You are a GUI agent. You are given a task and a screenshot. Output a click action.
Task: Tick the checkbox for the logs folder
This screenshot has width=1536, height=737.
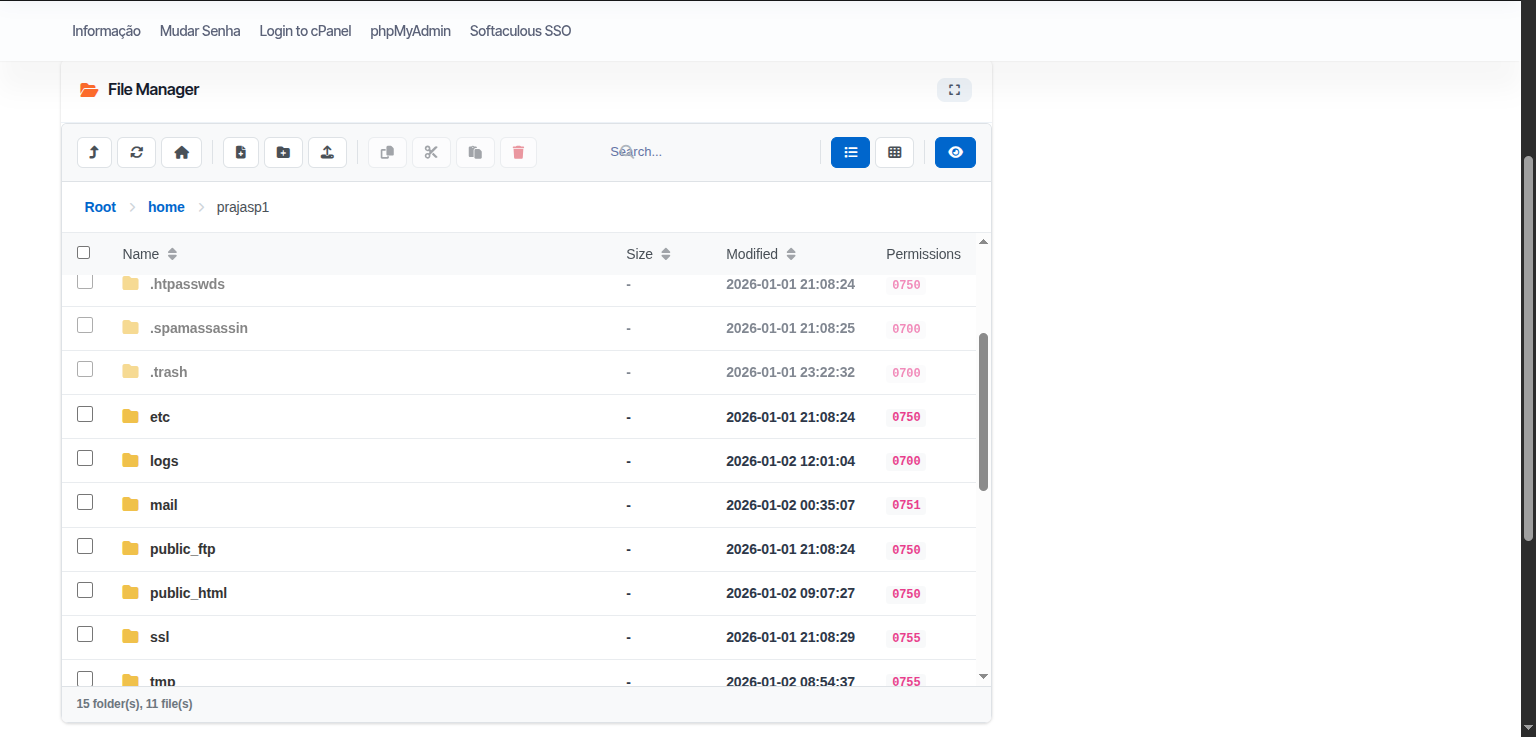85,457
